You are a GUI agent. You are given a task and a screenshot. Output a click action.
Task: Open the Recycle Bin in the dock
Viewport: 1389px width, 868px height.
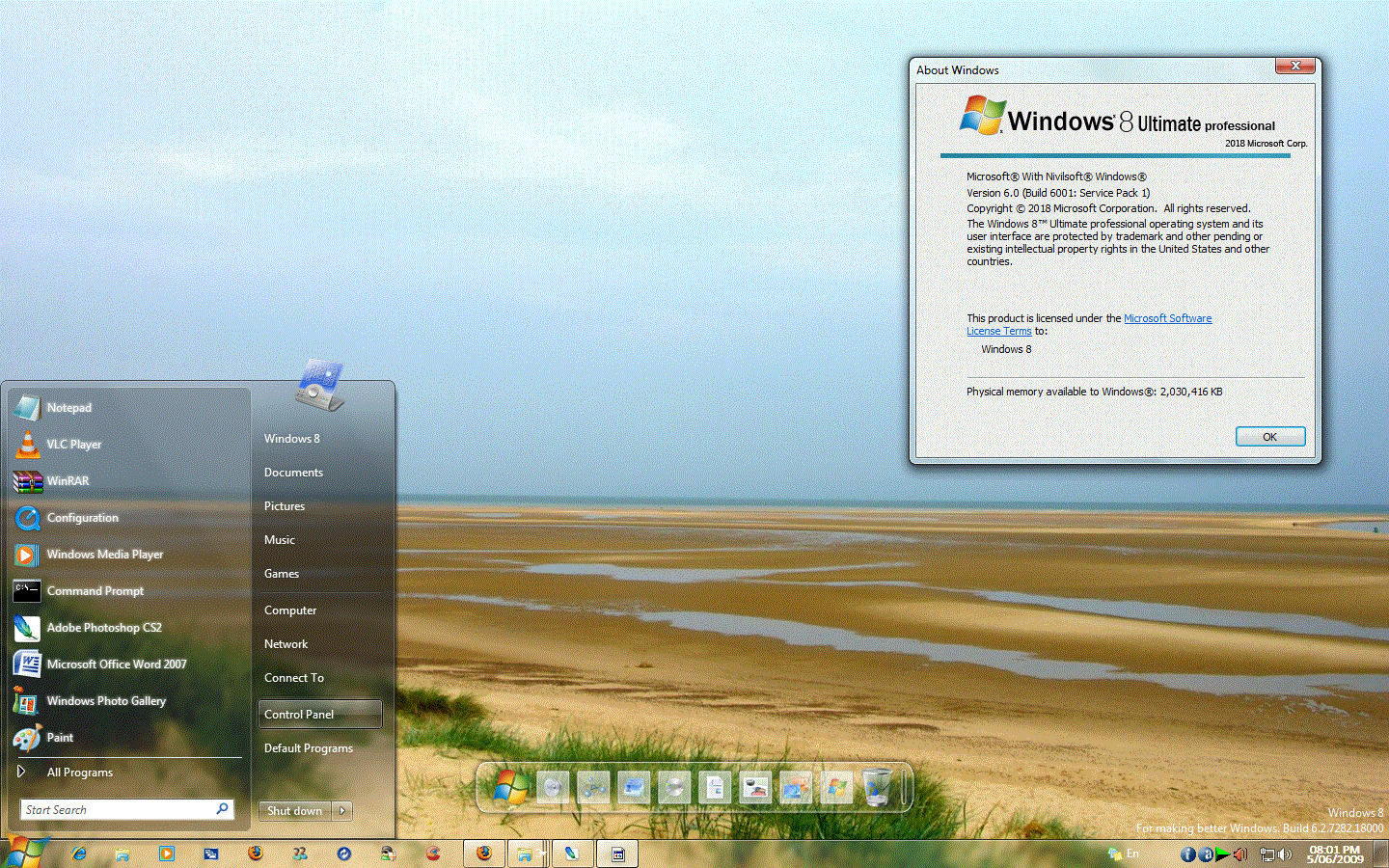tap(878, 787)
